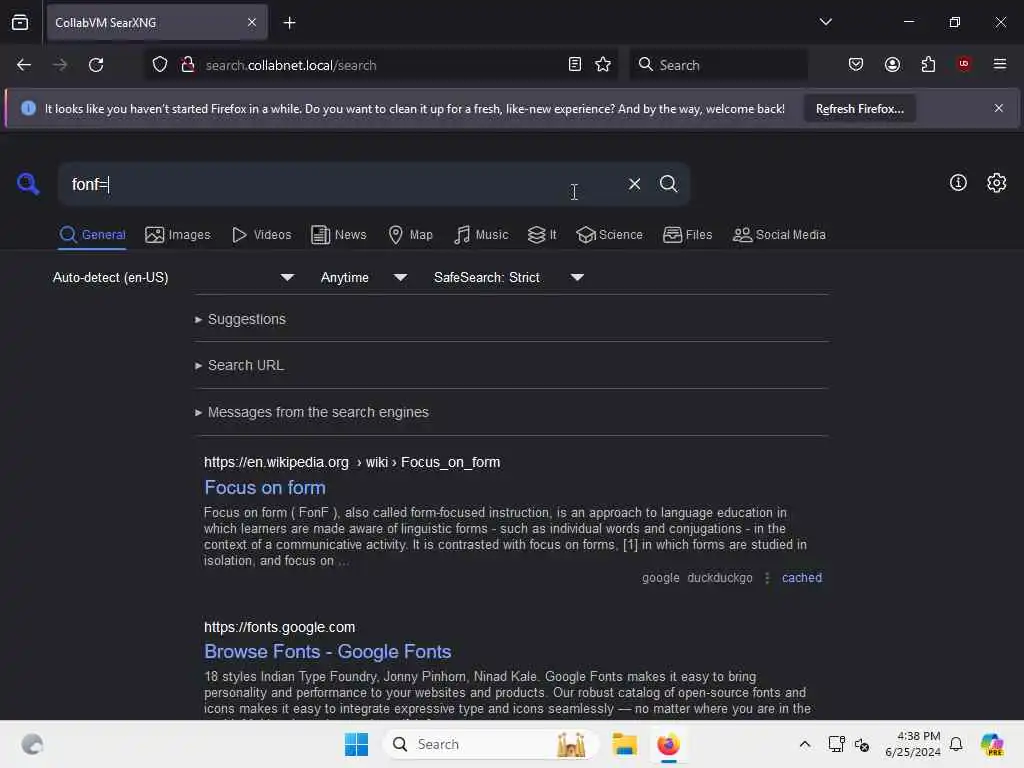The image size is (1024, 768).
Task: Open cached version of Wikipedia result
Action: coord(802,578)
